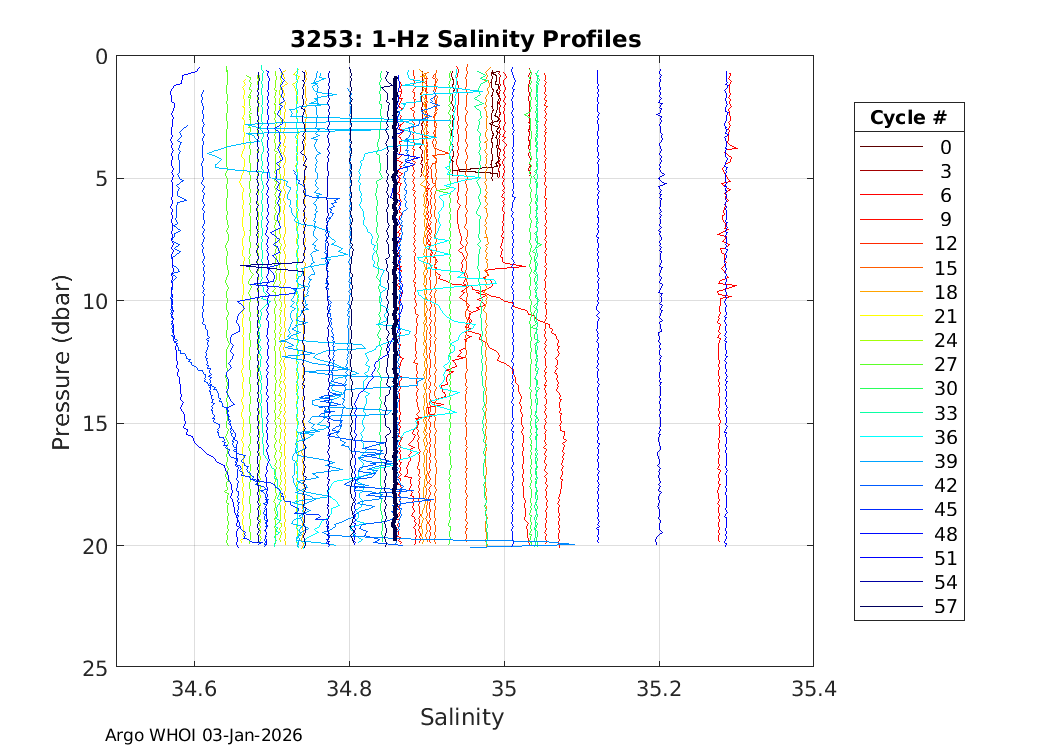Click the plot title '3253: 1-Hz Salinity Profiles'
The height and width of the screenshot is (750, 1050).
pyautogui.click(x=465, y=39)
